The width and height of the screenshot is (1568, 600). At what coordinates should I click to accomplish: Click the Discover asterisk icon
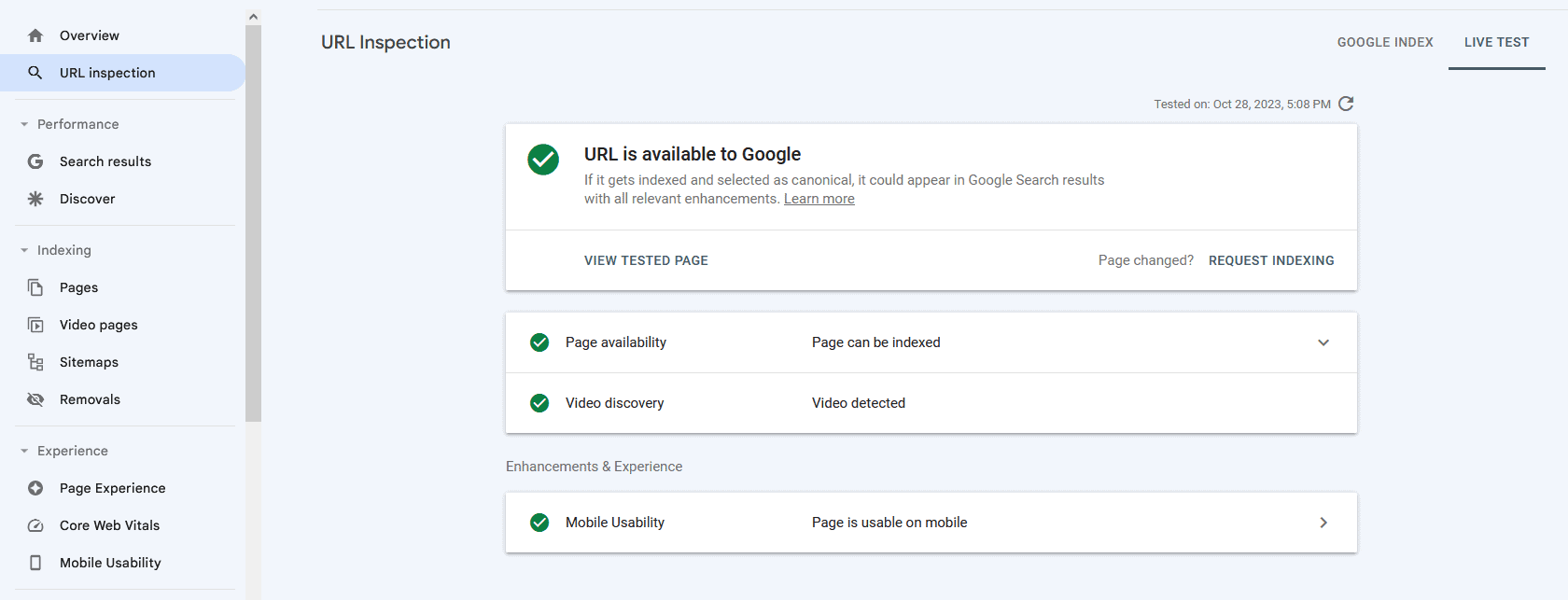click(35, 199)
